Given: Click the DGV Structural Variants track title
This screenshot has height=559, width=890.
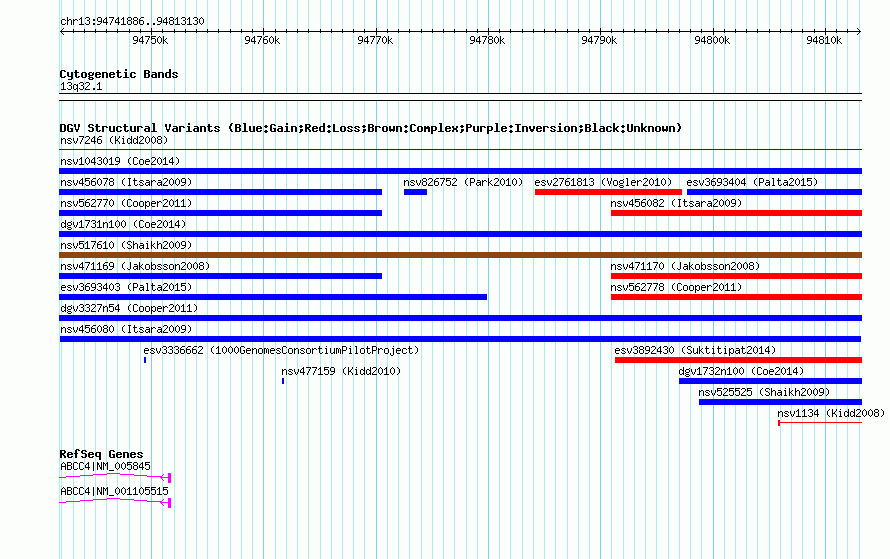Looking at the screenshot, I should pos(371,128).
